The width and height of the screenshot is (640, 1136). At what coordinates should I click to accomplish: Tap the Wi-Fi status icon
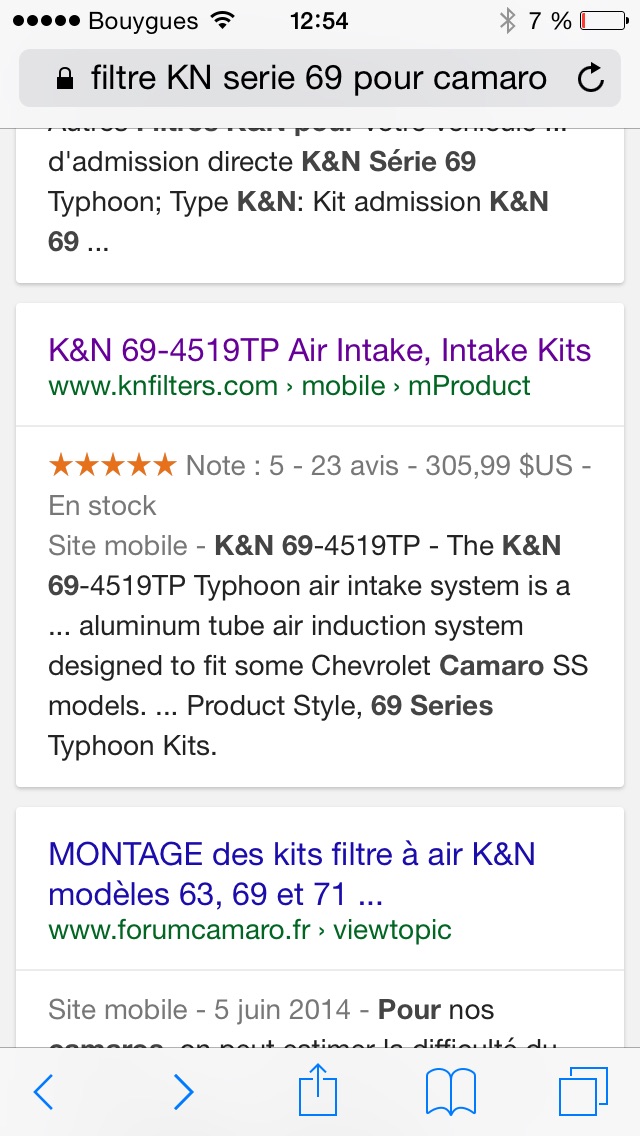pyautogui.click(x=222, y=20)
